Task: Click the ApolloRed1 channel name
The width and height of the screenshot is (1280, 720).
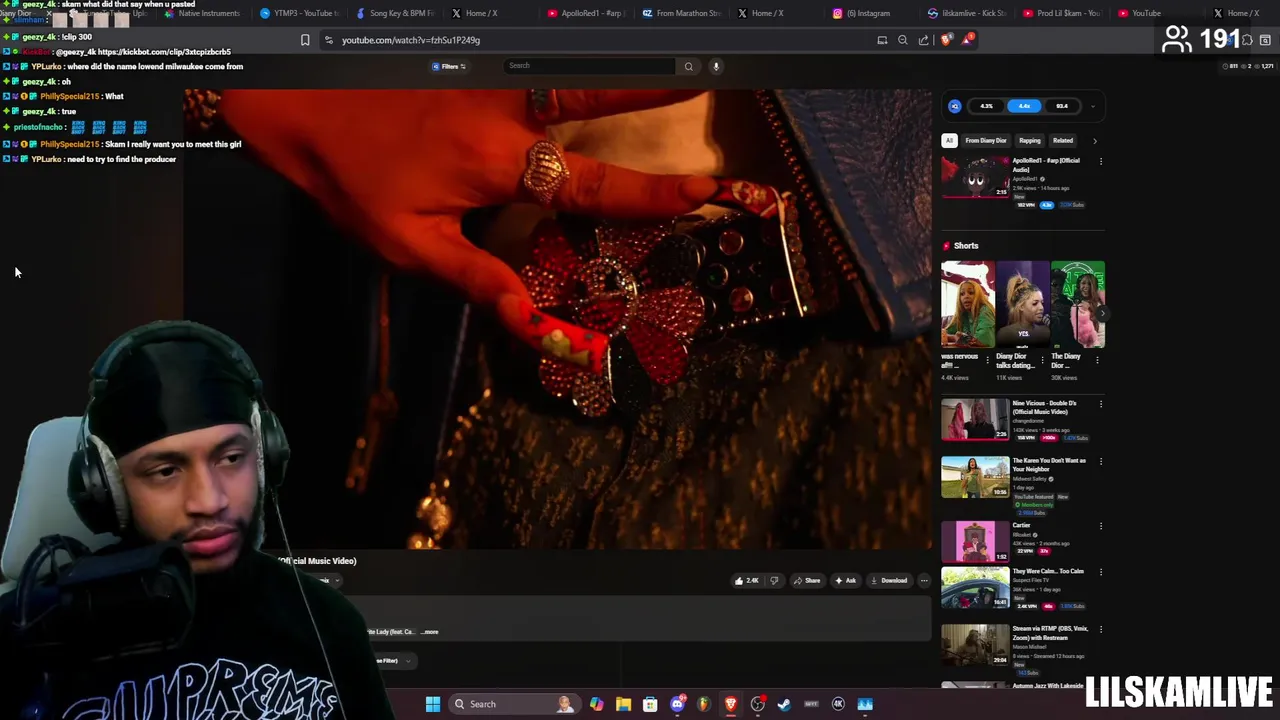Action: coord(1026,179)
